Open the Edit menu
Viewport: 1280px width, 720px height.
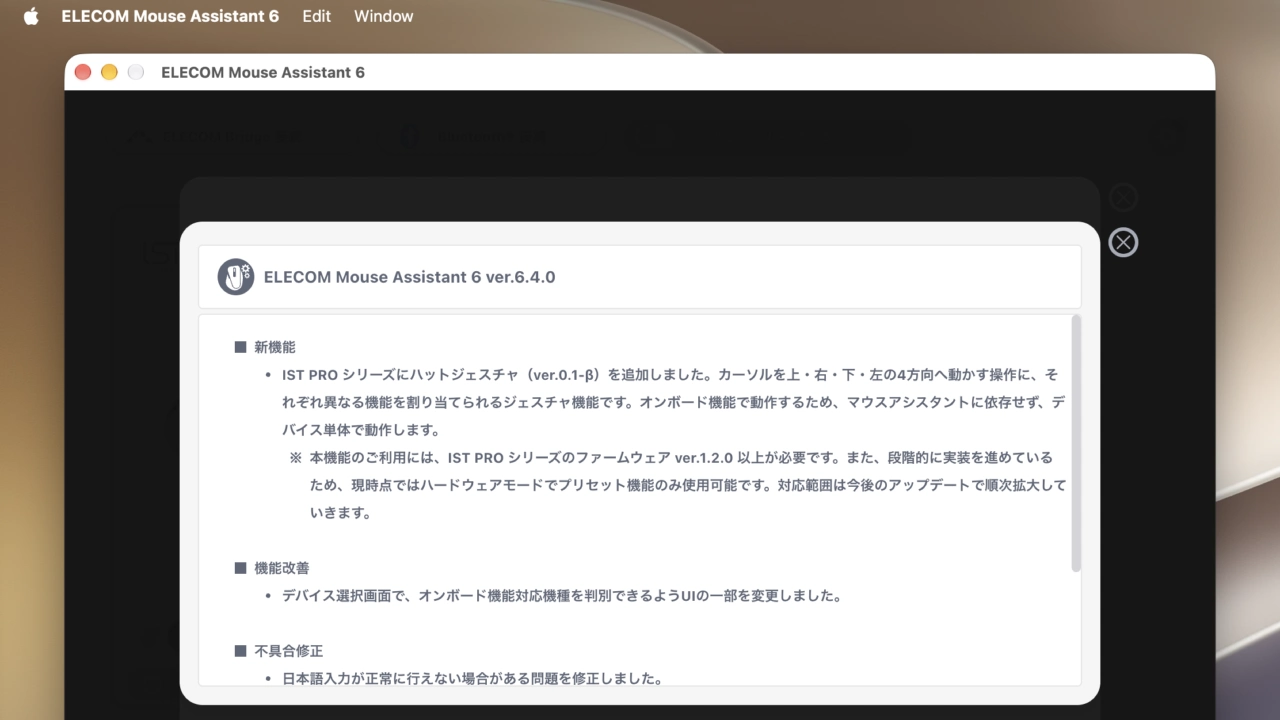[x=316, y=16]
